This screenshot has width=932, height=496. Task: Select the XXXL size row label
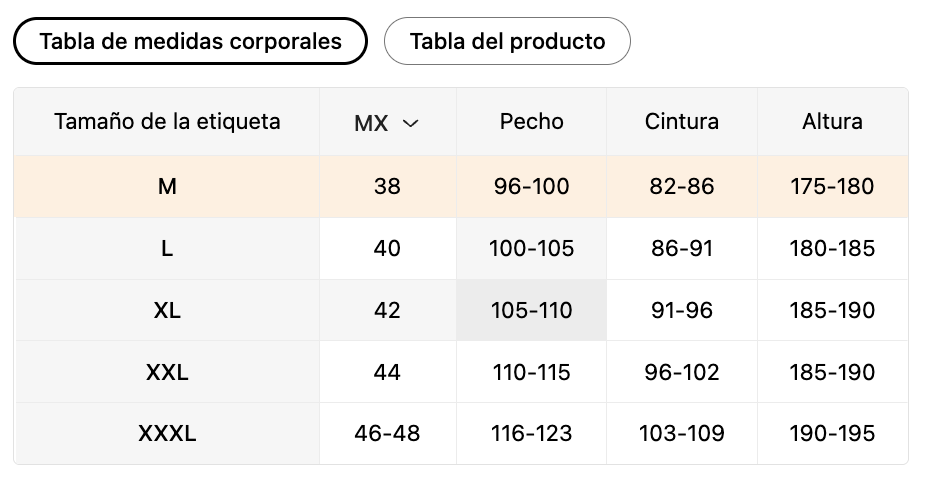(167, 434)
